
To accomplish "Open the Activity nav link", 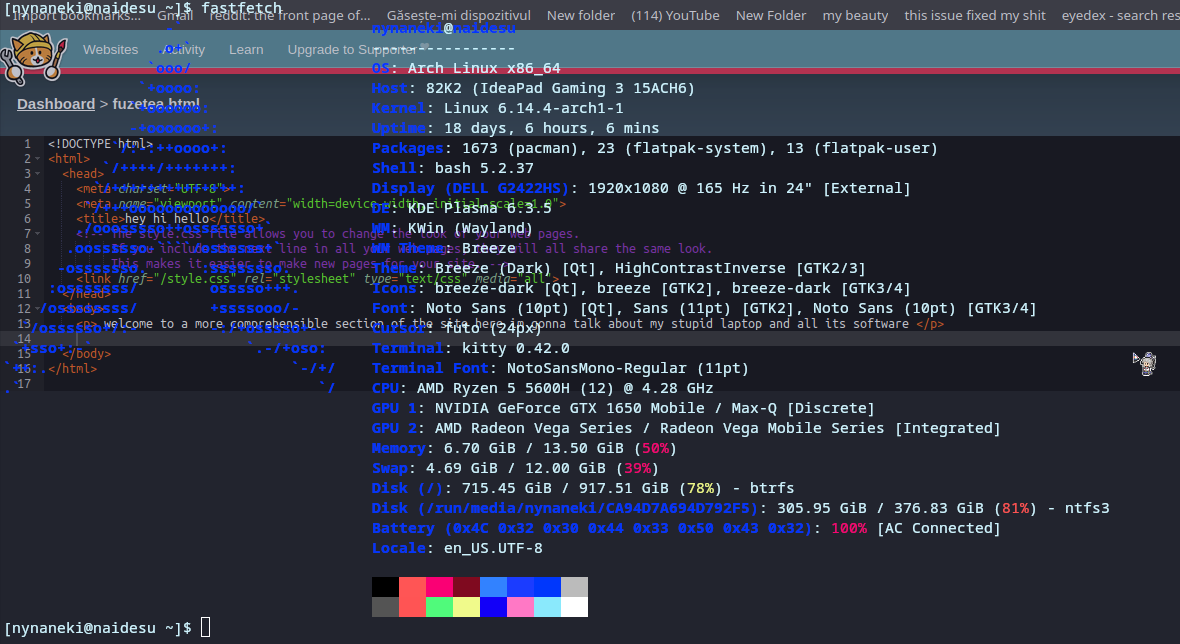I will click(183, 50).
